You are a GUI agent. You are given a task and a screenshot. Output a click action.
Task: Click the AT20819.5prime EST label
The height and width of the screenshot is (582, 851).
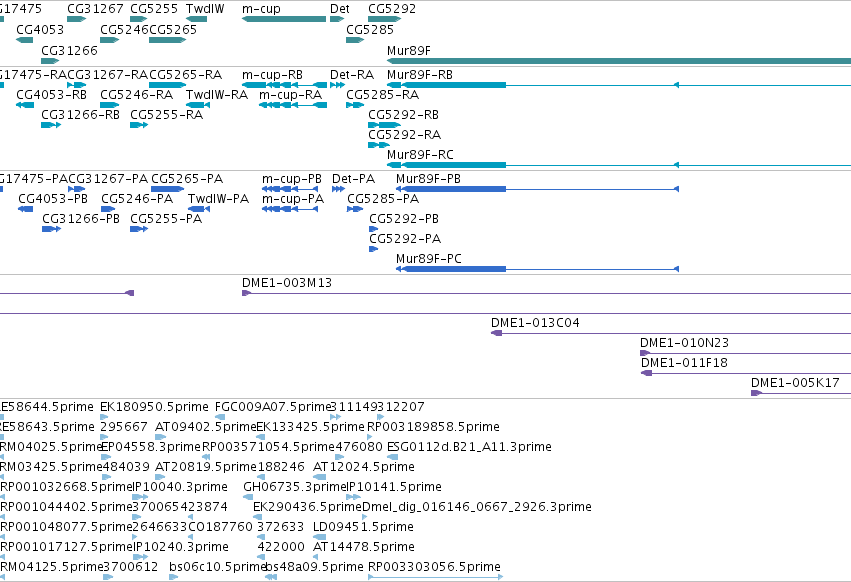coord(205,467)
